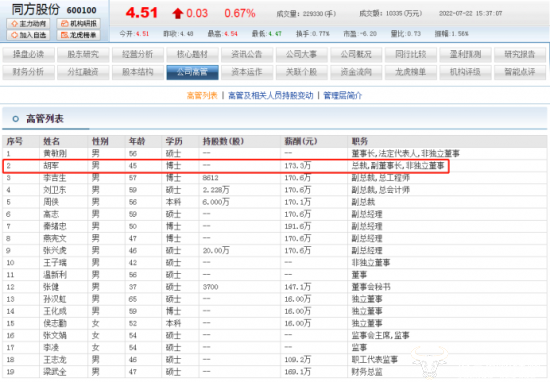Click the stock name 同方股份
Image resolution: width=550 pixels, height=382 pixels.
36,9
